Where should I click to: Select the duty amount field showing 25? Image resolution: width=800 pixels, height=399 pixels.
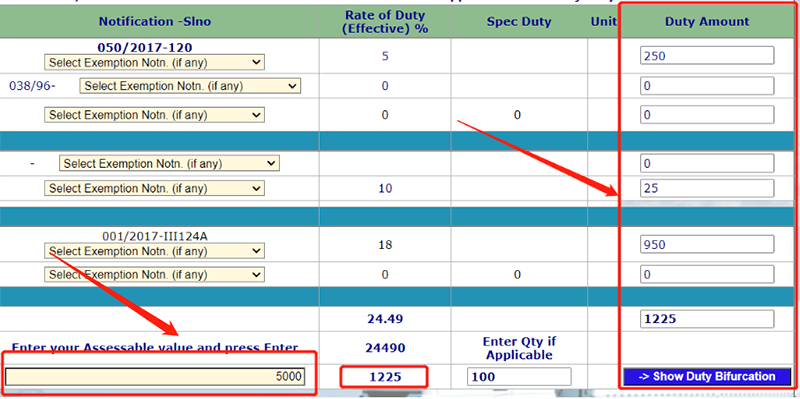click(x=707, y=188)
